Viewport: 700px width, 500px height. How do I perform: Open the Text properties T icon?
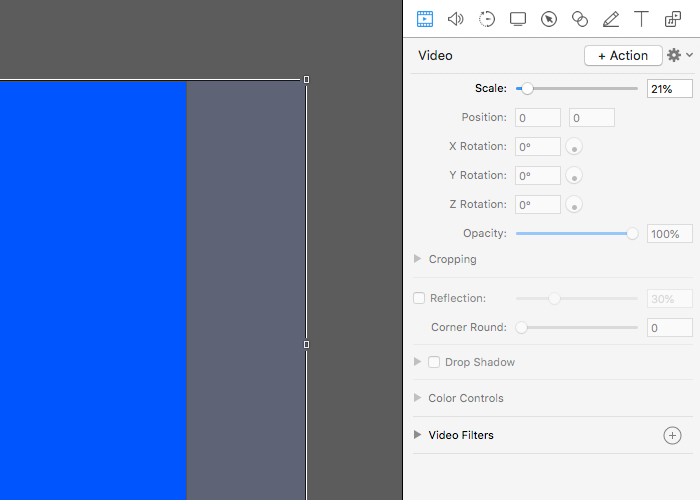point(642,19)
